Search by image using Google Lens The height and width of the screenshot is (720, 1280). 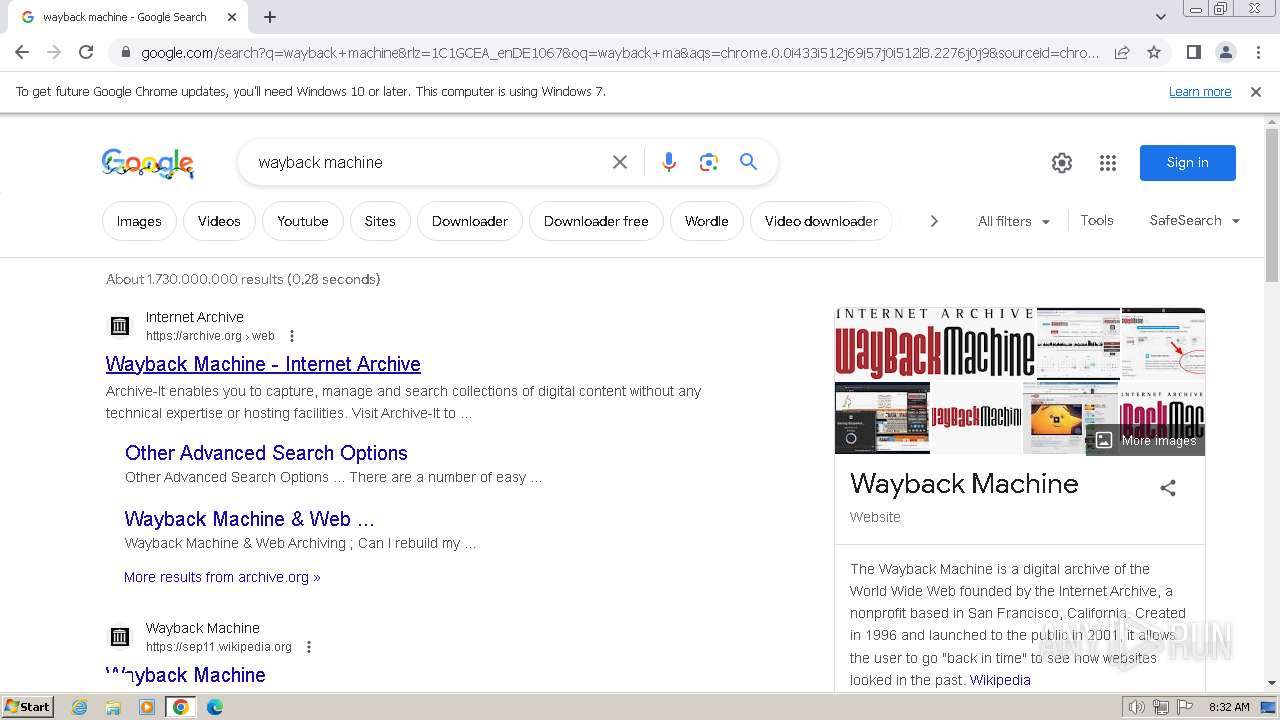point(709,162)
